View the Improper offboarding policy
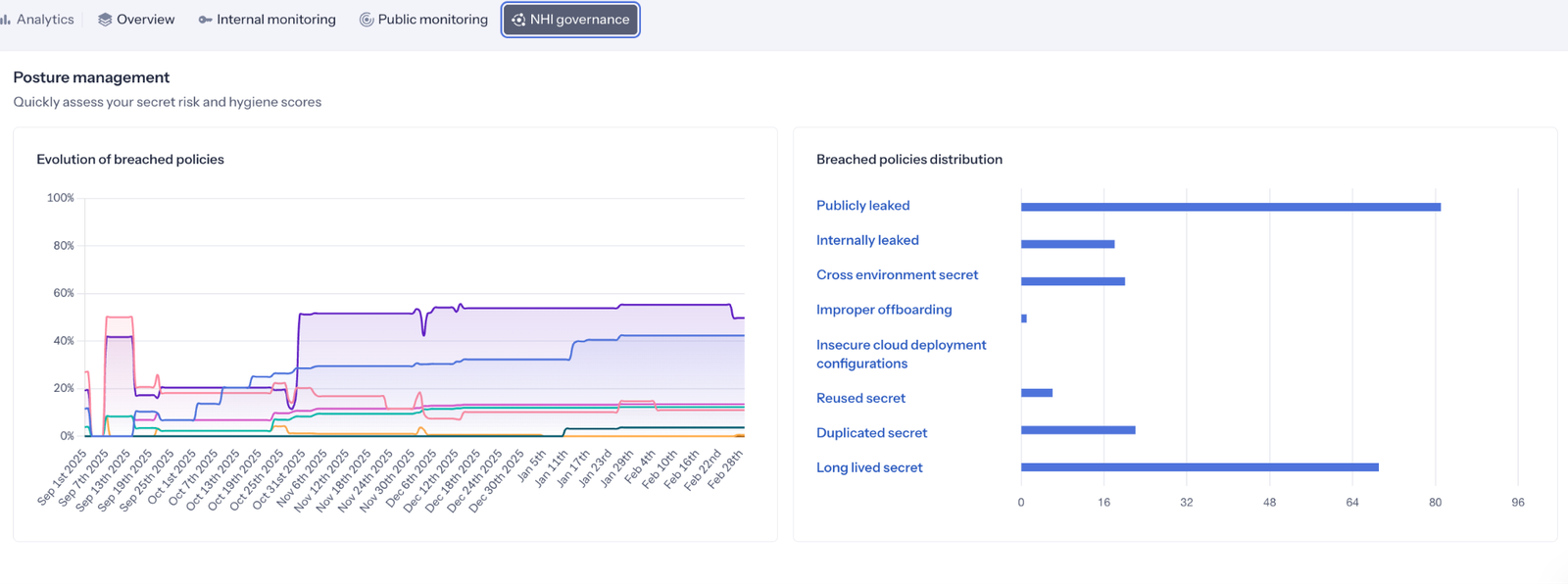Screen dimensions: 1568x584 (884, 310)
